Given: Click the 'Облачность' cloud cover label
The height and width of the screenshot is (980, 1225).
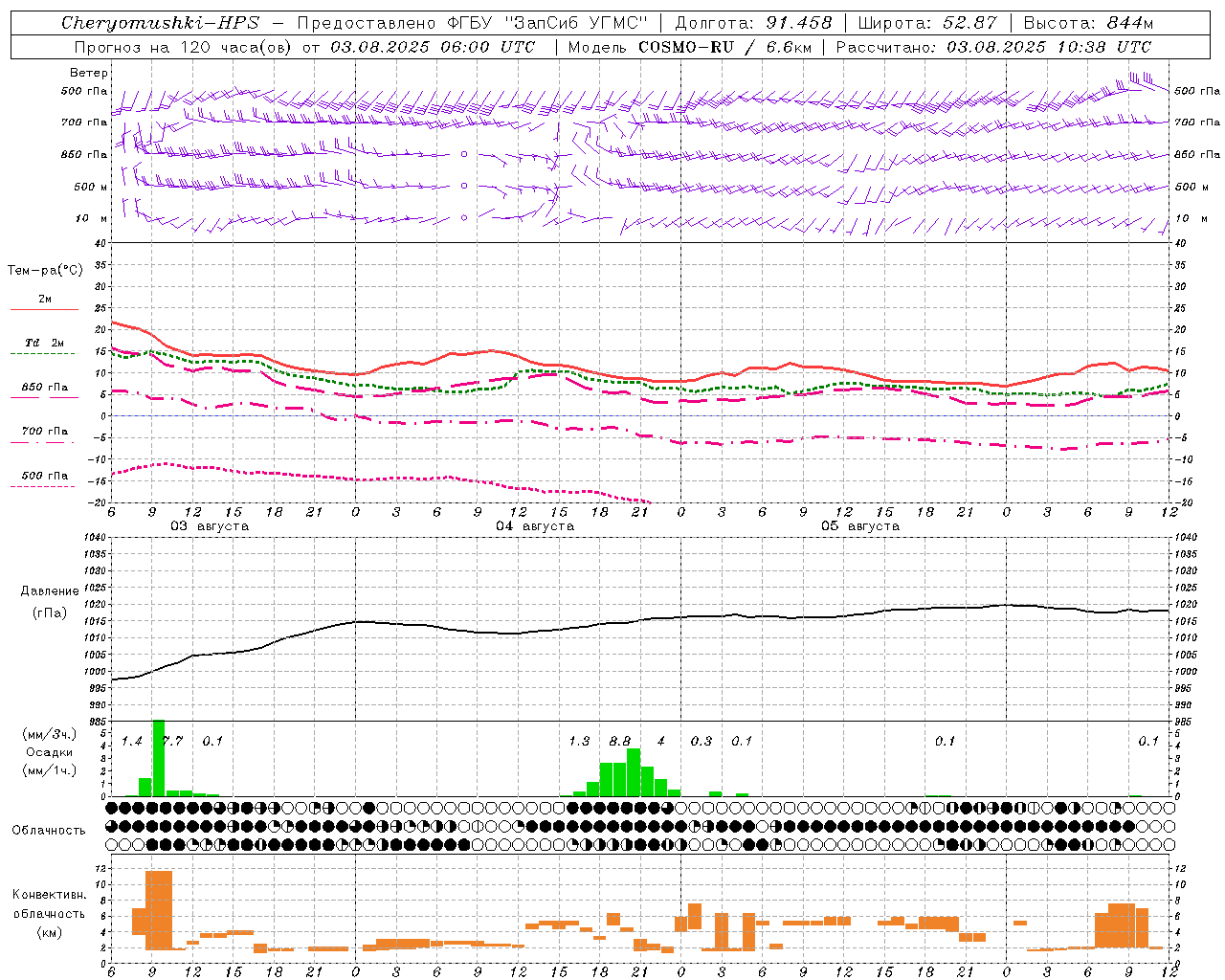Looking at the screenshot, I should pyautogui.click(x=49, y=830).
